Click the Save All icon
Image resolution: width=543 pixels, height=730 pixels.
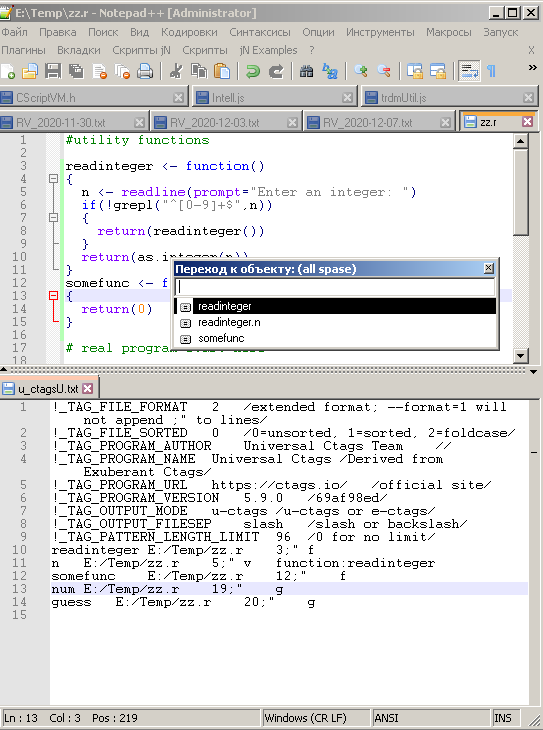tap(76, 71)
